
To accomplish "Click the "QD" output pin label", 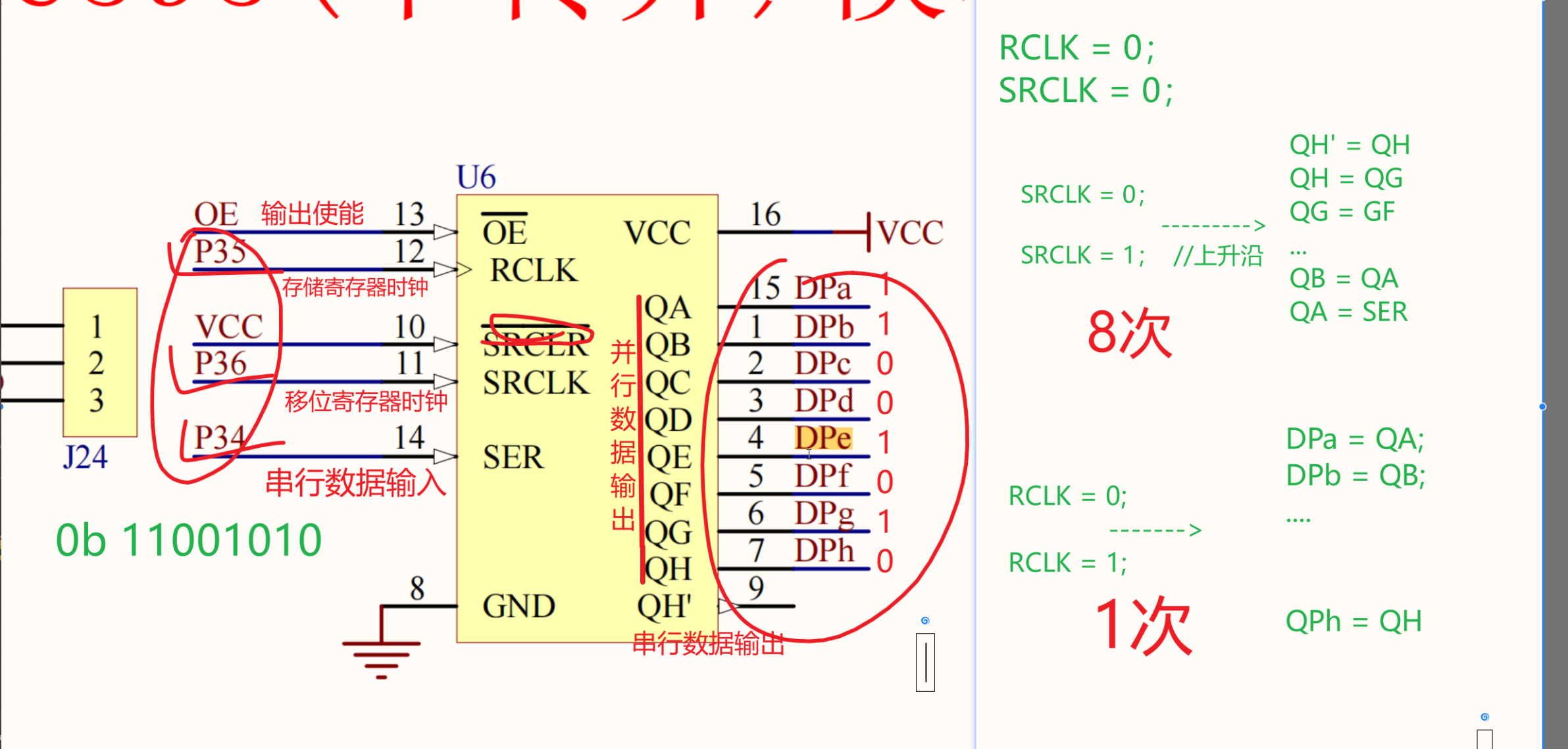I will point(668,420).
